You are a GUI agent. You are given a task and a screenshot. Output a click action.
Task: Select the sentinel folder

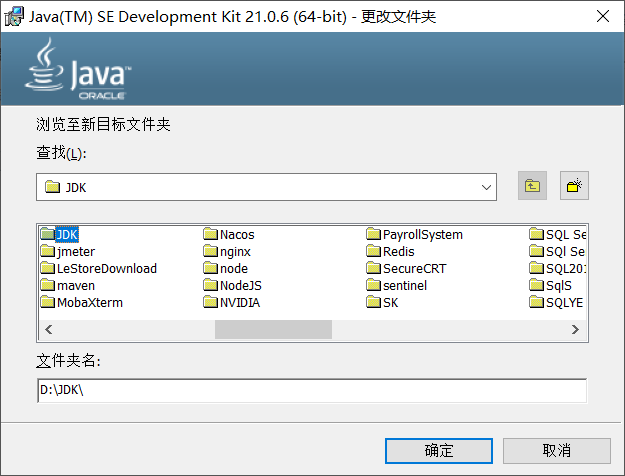(404, 286)
